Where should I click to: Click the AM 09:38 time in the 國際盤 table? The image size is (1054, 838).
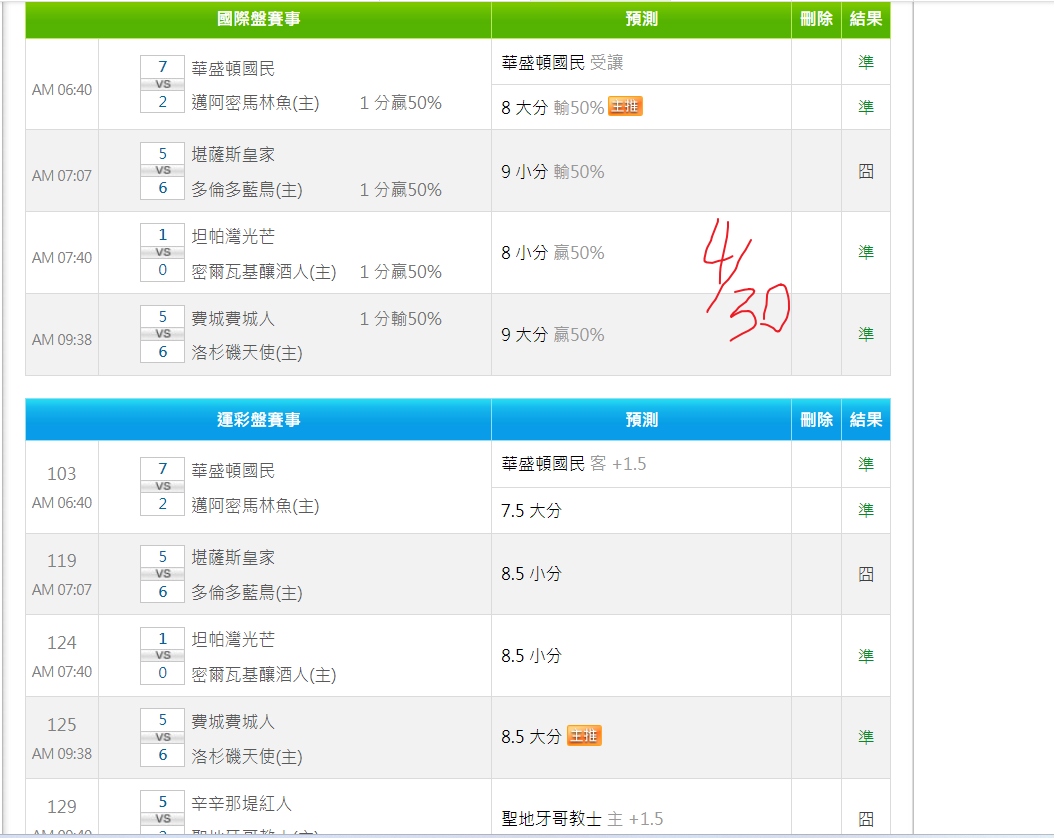62,339
